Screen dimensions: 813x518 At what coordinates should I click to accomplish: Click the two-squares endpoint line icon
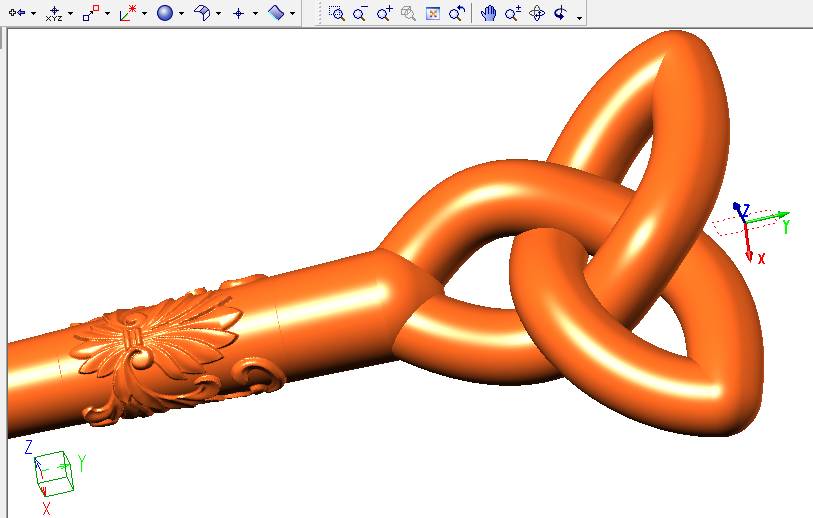(91, 13)
